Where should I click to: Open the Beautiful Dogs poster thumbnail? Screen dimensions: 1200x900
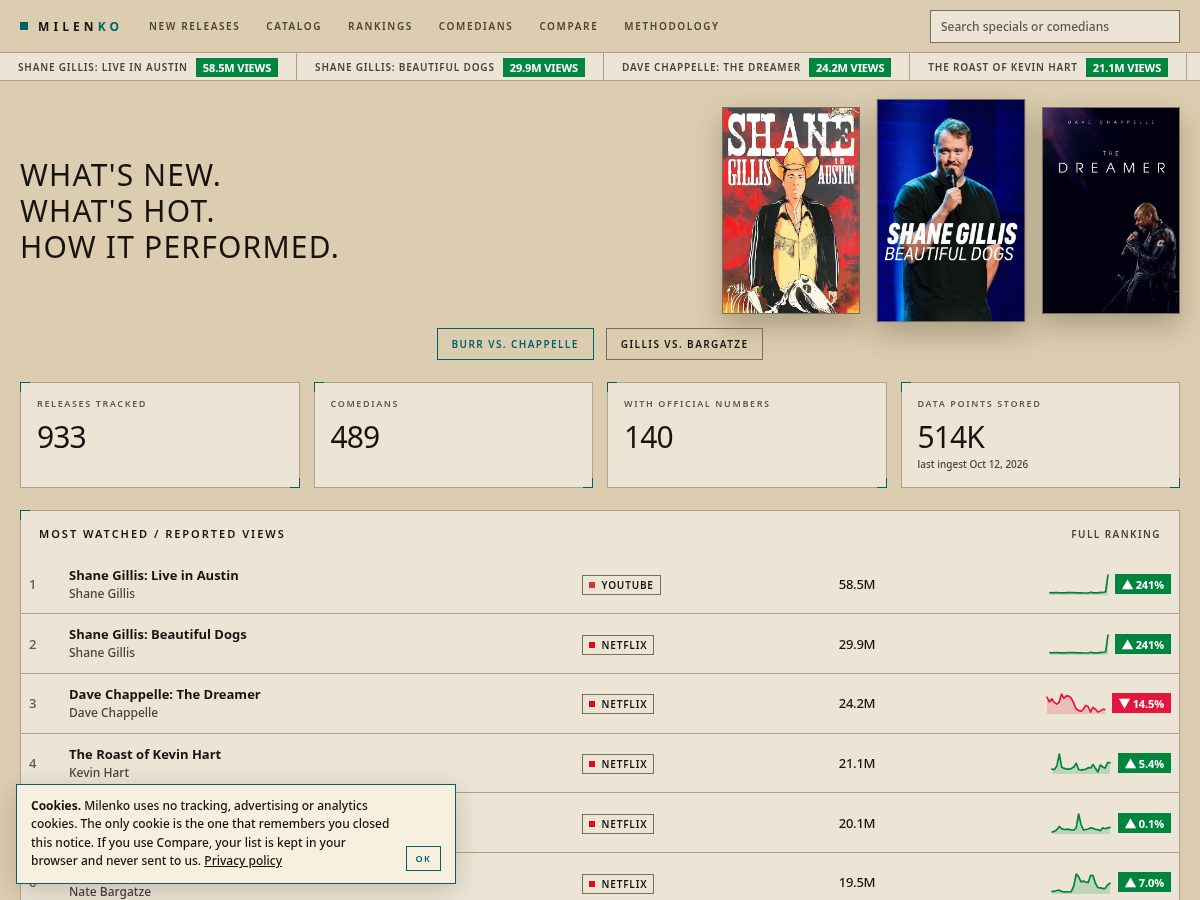pyautogui.click(x=951, y=210)
